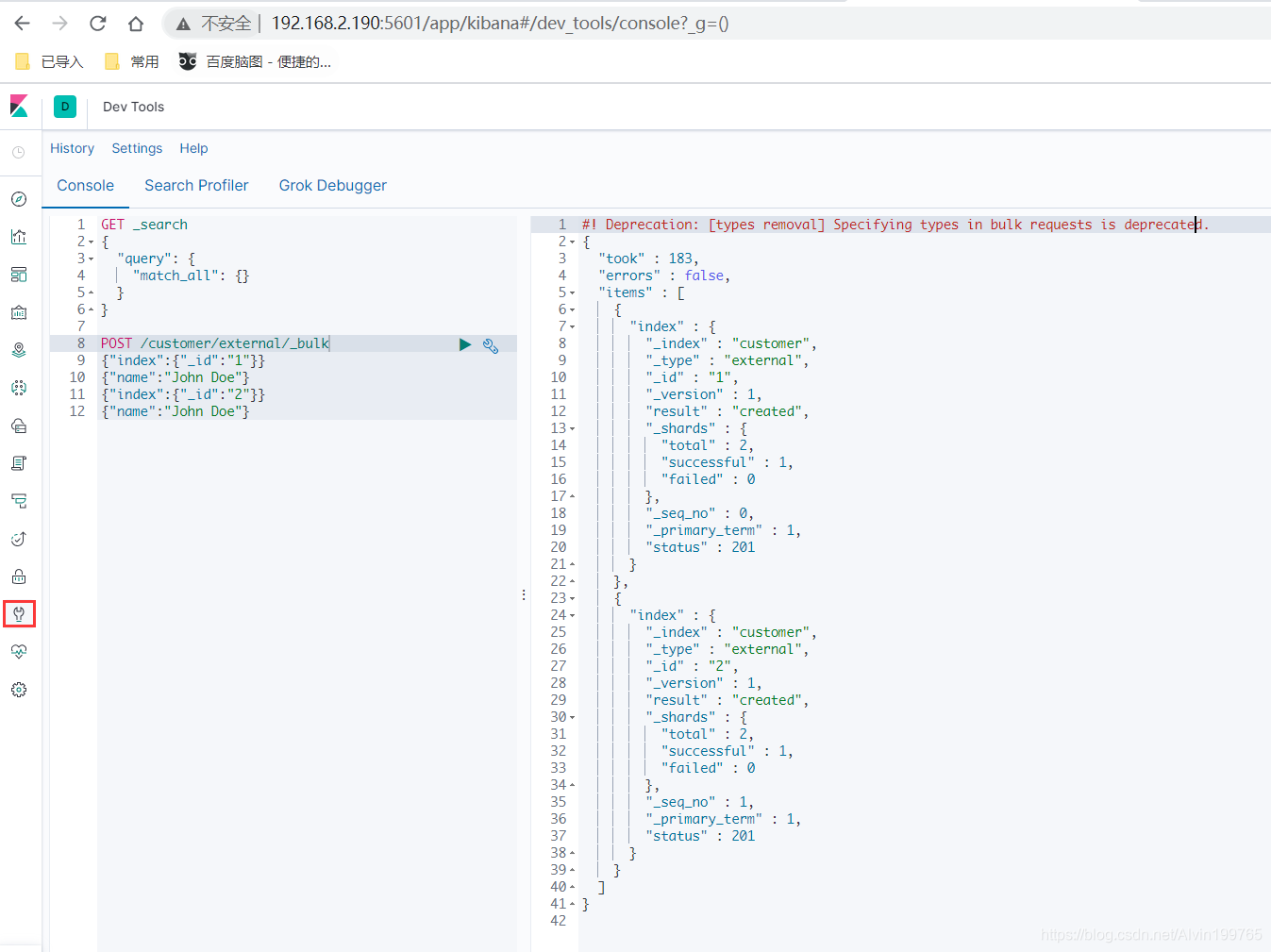1271x952 pixels.
Task: Open the Uptime monitoring icon
Action: (x=19, y=539)
